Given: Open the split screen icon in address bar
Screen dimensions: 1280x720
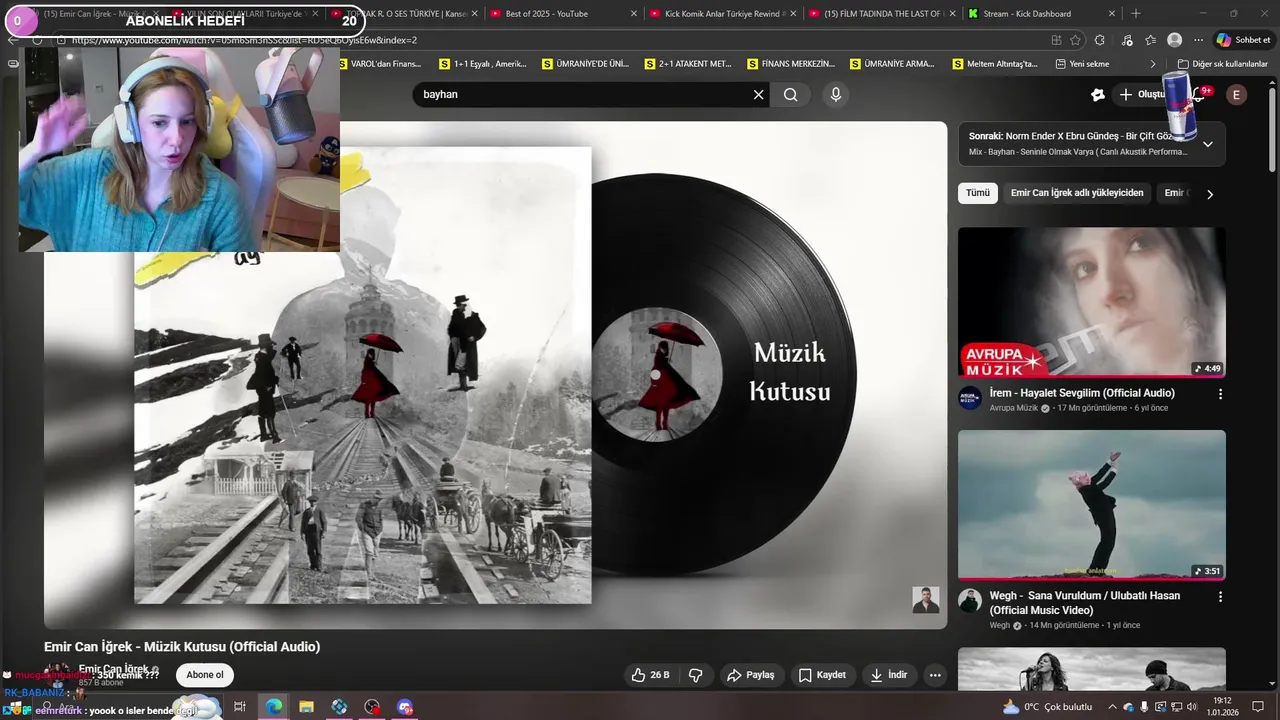Looking at the screenshot, I should 1056,40.
